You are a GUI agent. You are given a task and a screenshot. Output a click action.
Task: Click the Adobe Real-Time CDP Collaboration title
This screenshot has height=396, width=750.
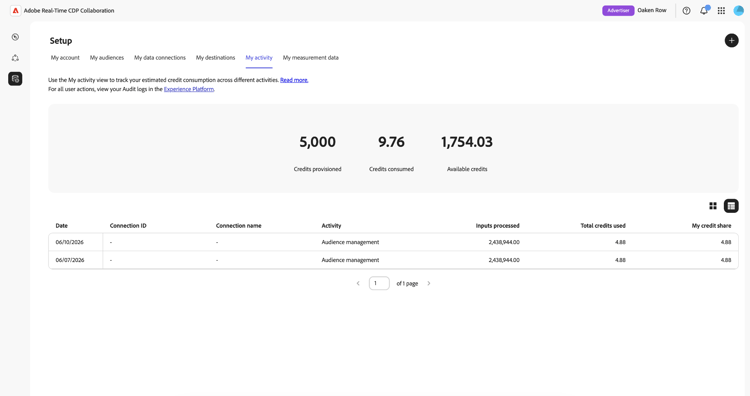pyautogui.click(x=69, y=11)
